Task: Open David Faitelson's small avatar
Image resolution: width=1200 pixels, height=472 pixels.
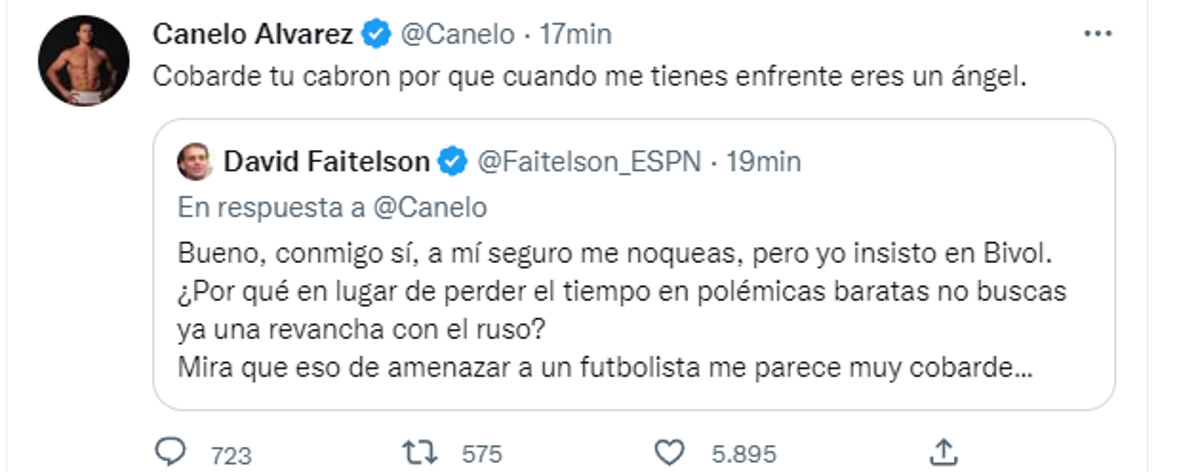Action: 196,161
